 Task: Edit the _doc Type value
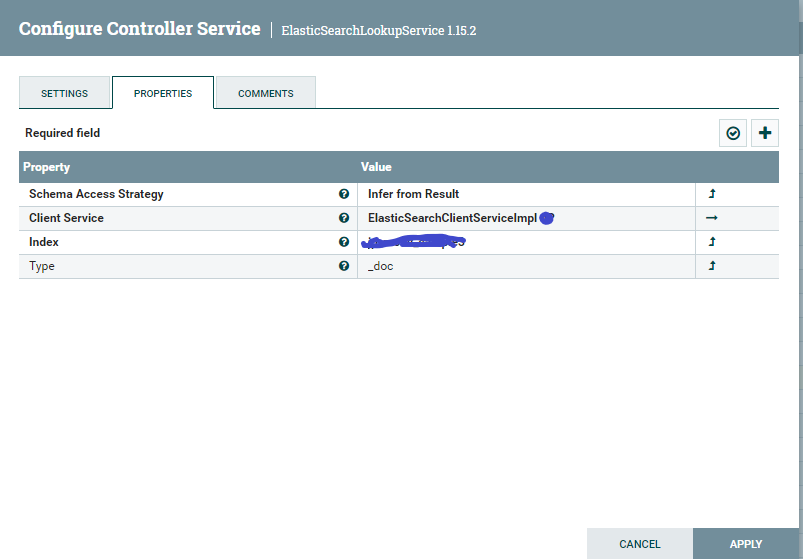(526, 266)
